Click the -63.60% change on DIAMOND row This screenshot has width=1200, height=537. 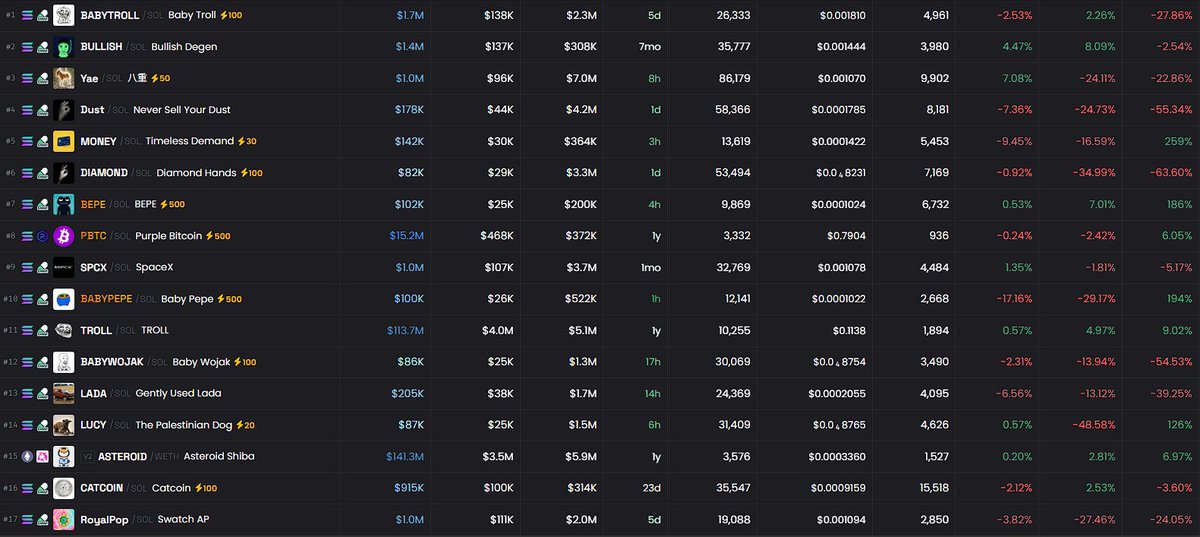pyautogui.click(x=1171, y=173)
